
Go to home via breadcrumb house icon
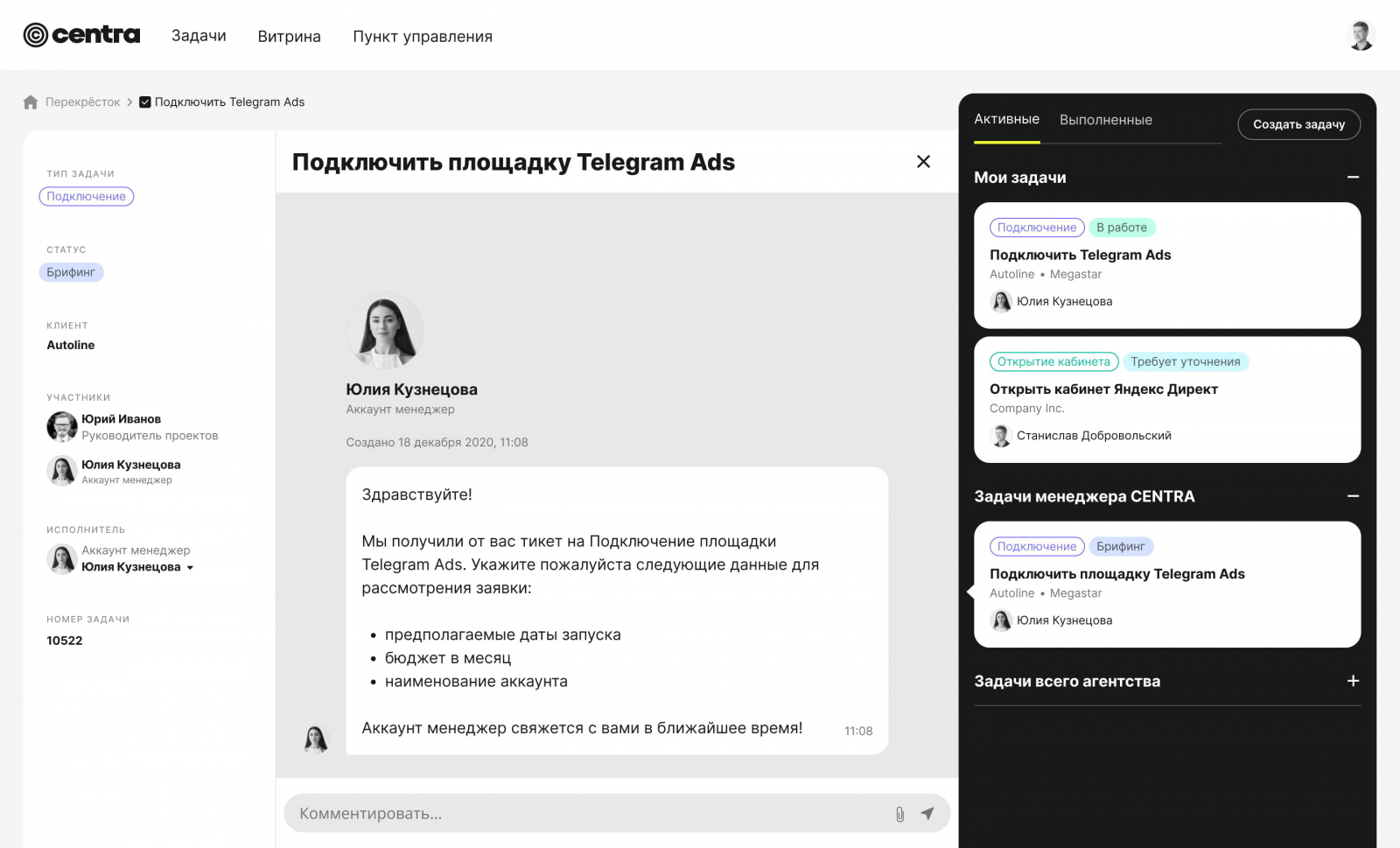point(31,102)
